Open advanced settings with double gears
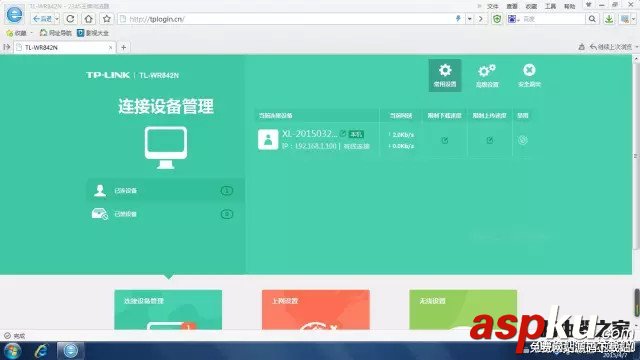The height and width of the screenshot is (360, 640). [487, 76]
